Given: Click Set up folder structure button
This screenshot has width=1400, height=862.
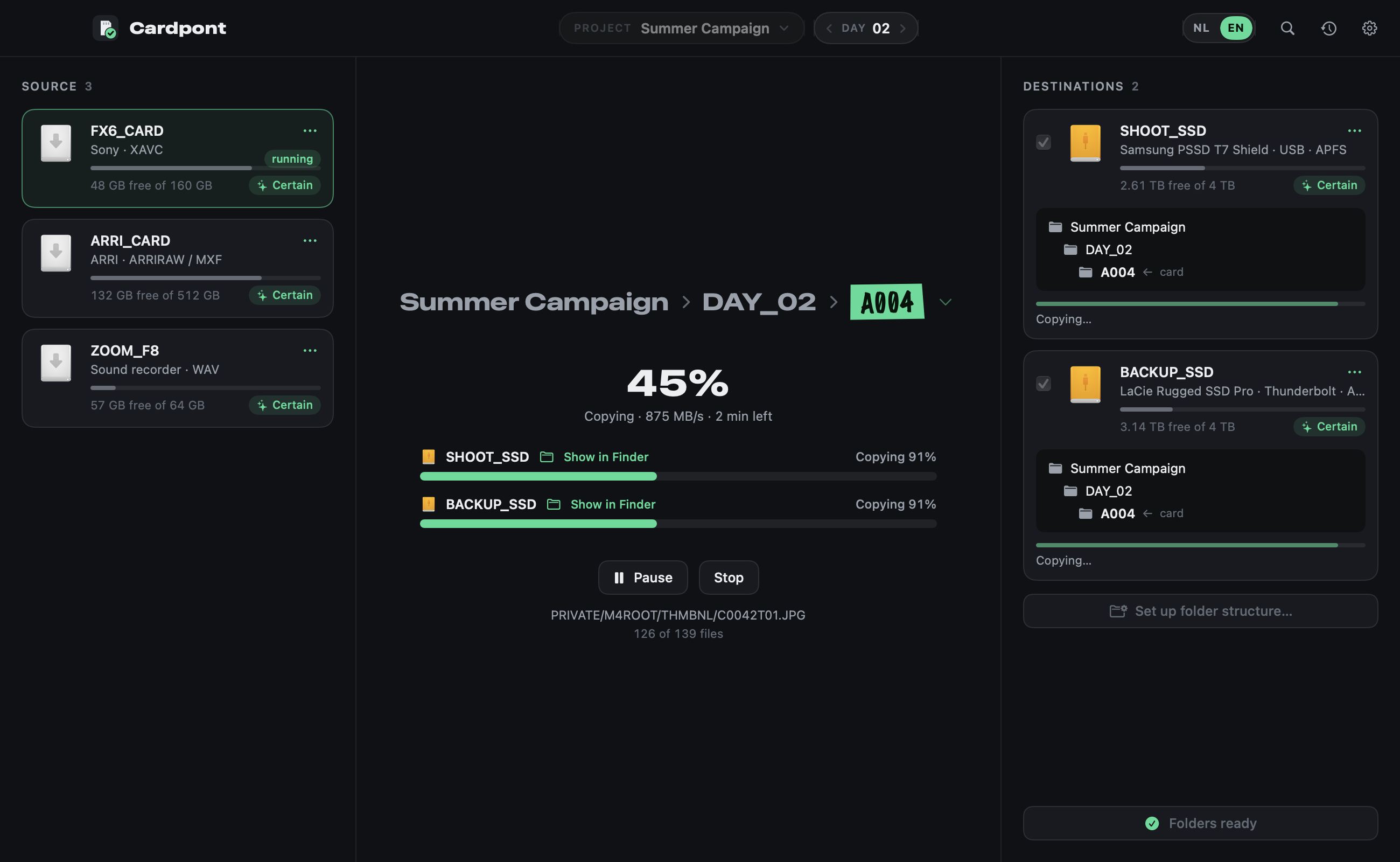Looking at the screenshot, I should pos(1200,611).
